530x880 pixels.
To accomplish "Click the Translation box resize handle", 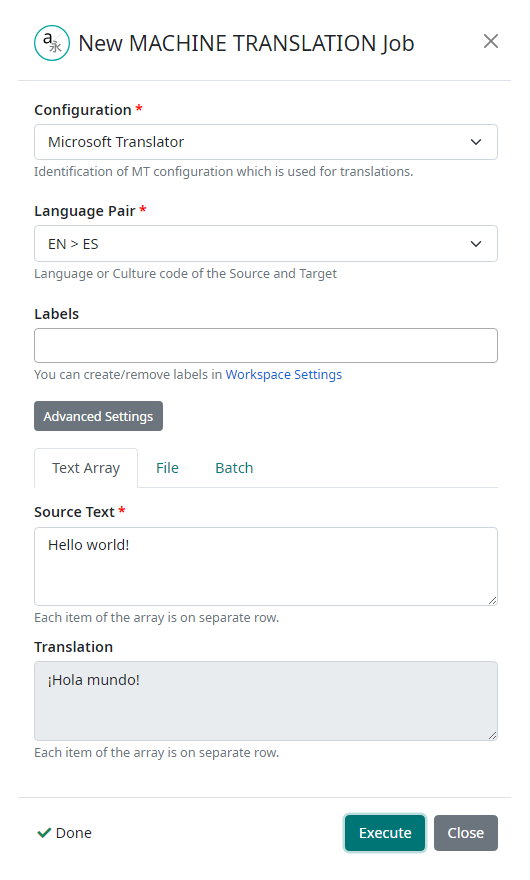I will (x=492, y=735).
